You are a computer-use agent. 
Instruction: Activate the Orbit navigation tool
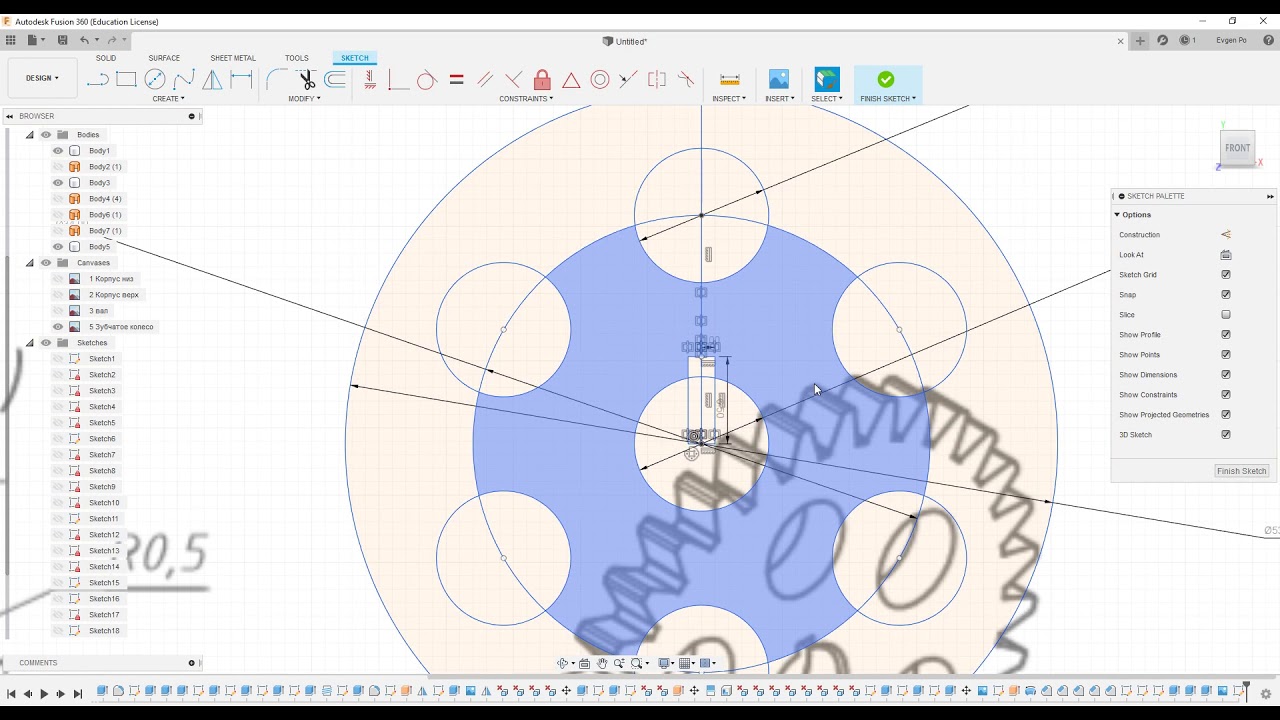click(563, 663)
